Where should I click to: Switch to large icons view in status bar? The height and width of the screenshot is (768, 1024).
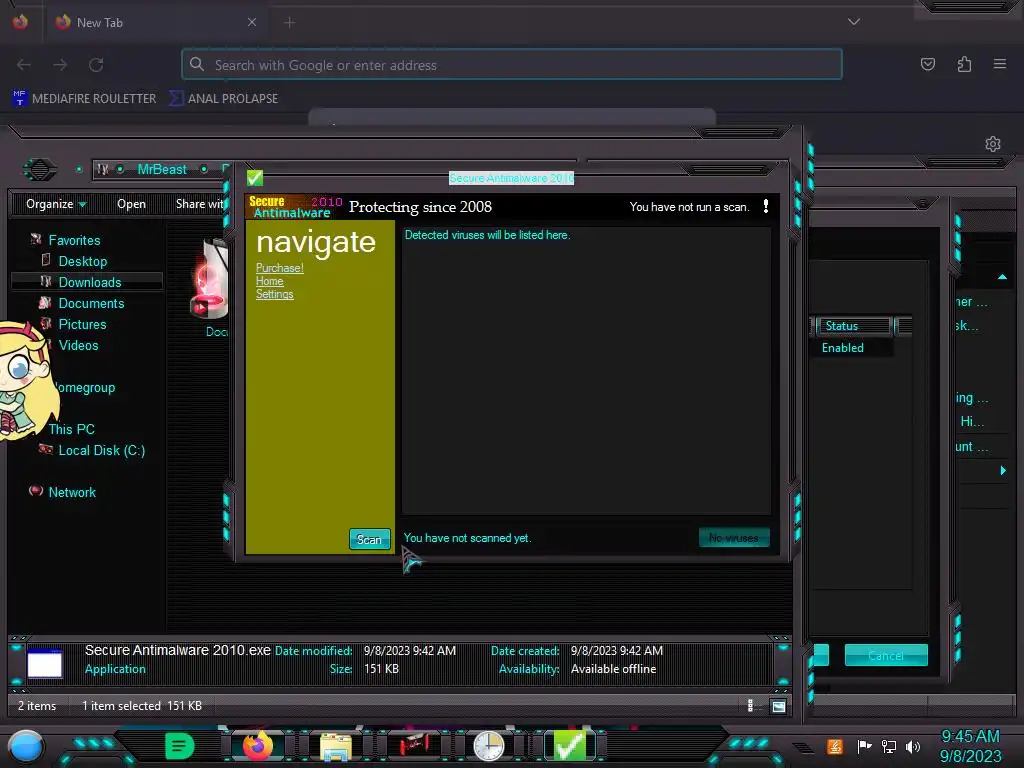coord(778,706)
